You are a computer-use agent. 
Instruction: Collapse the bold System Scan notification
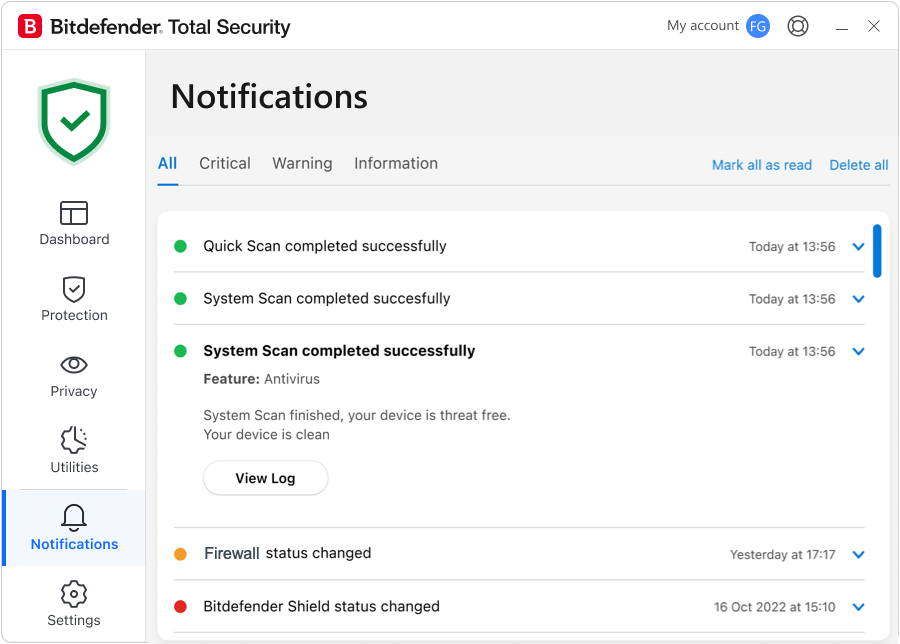coord(859,351)
